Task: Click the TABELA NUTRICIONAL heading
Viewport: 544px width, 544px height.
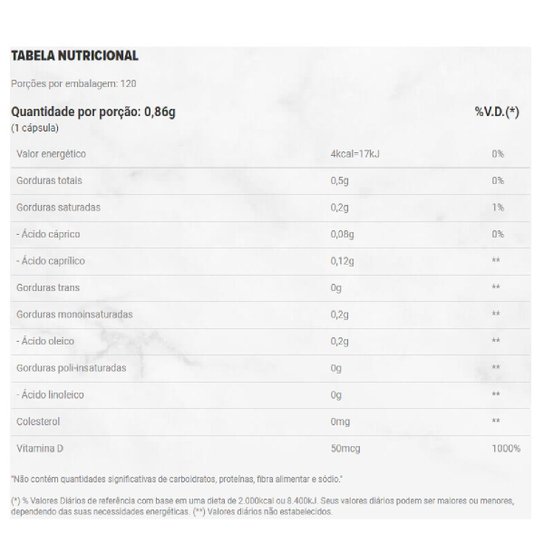Action: click(75, 56)
